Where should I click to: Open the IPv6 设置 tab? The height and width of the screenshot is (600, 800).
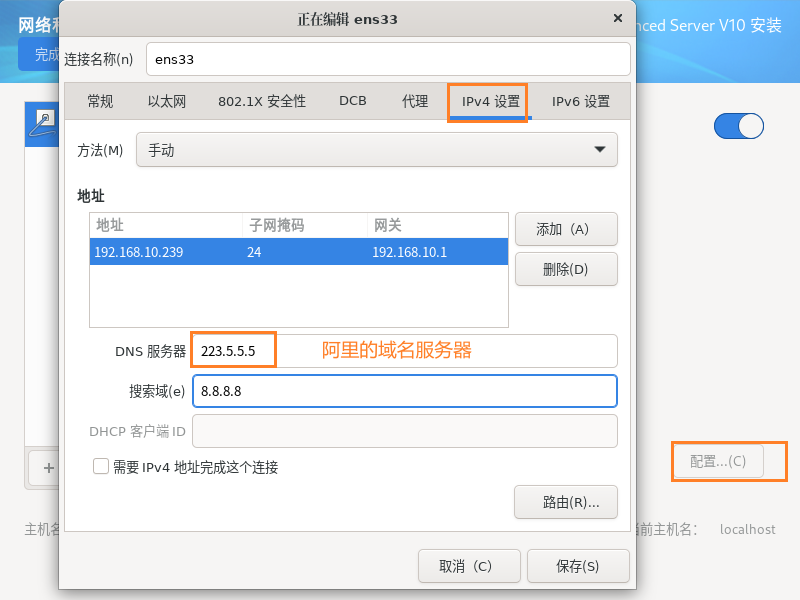[x=580, y=101]
